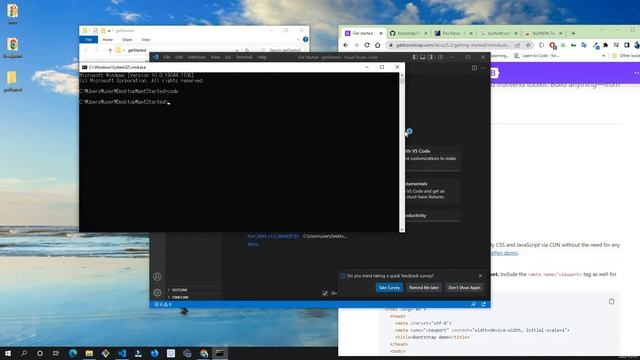Viewport: 640px width, 360px height.
Task: Click the split editor icon in VS Code
Action: (474, 68)
